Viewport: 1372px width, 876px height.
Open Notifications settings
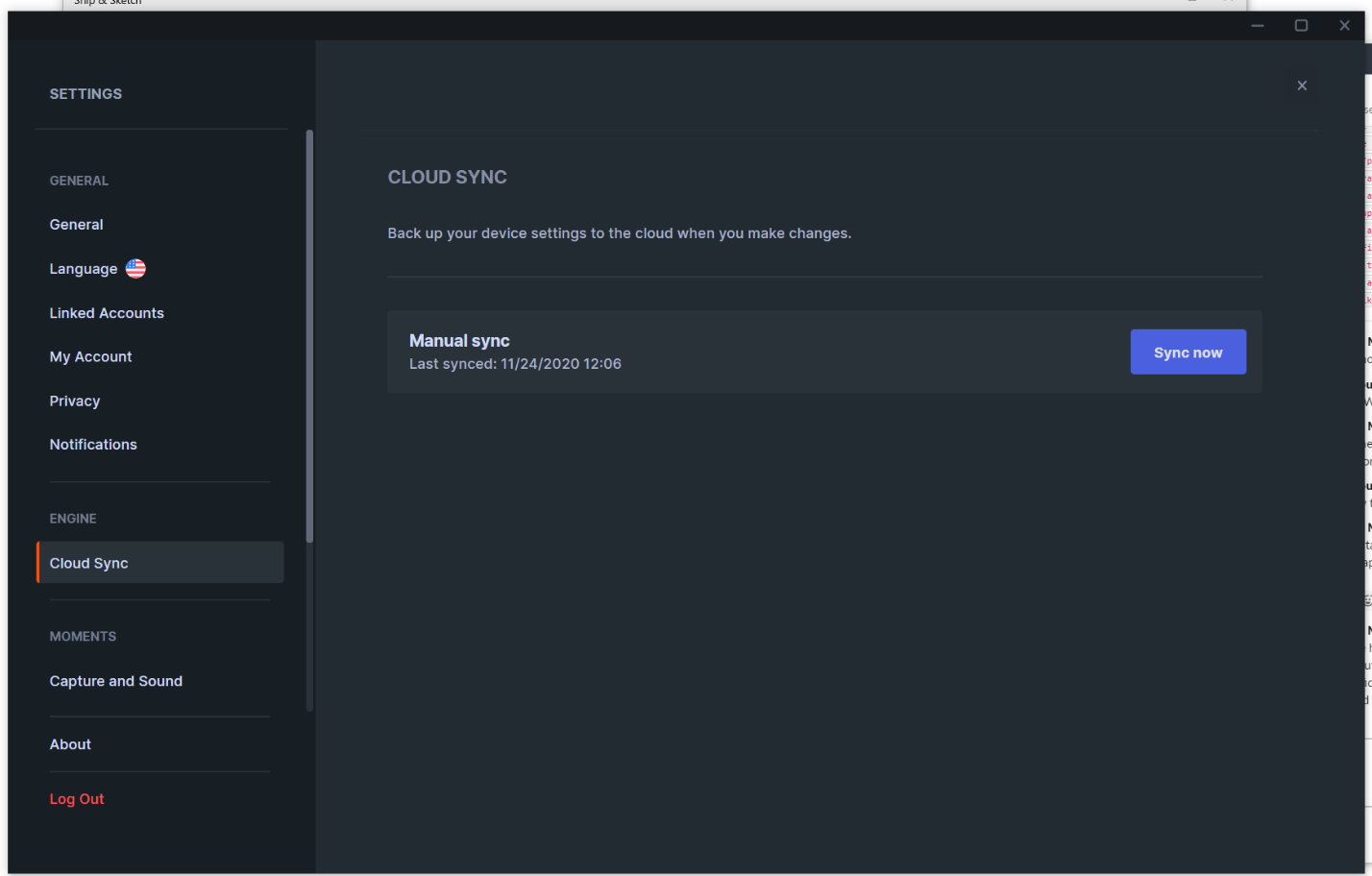pos(93,445)
